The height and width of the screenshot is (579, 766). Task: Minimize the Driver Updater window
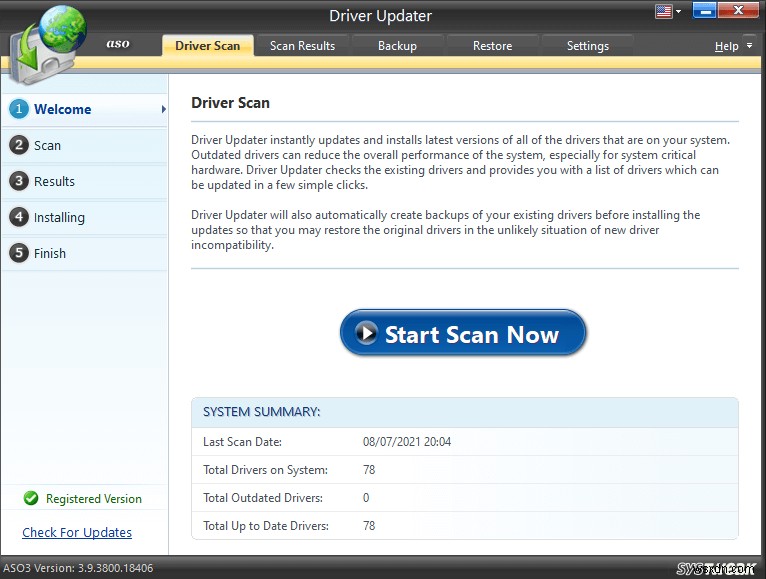click(x=704, y=10)
